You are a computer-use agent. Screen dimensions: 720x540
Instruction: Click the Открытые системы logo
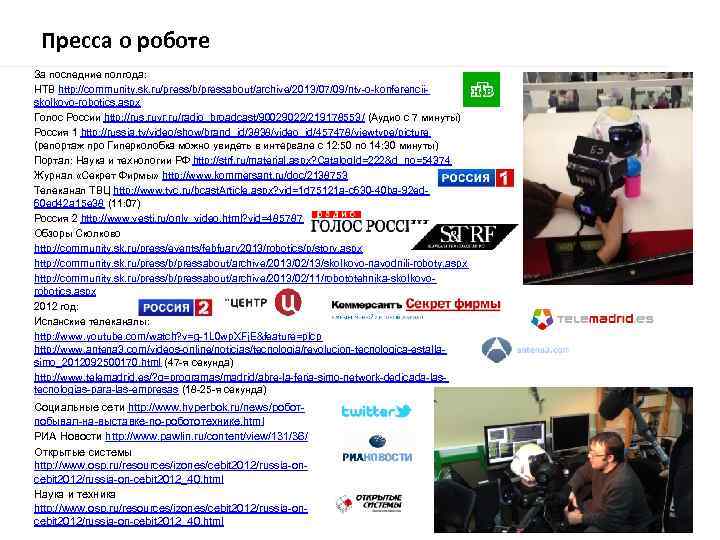coord(370,503)
